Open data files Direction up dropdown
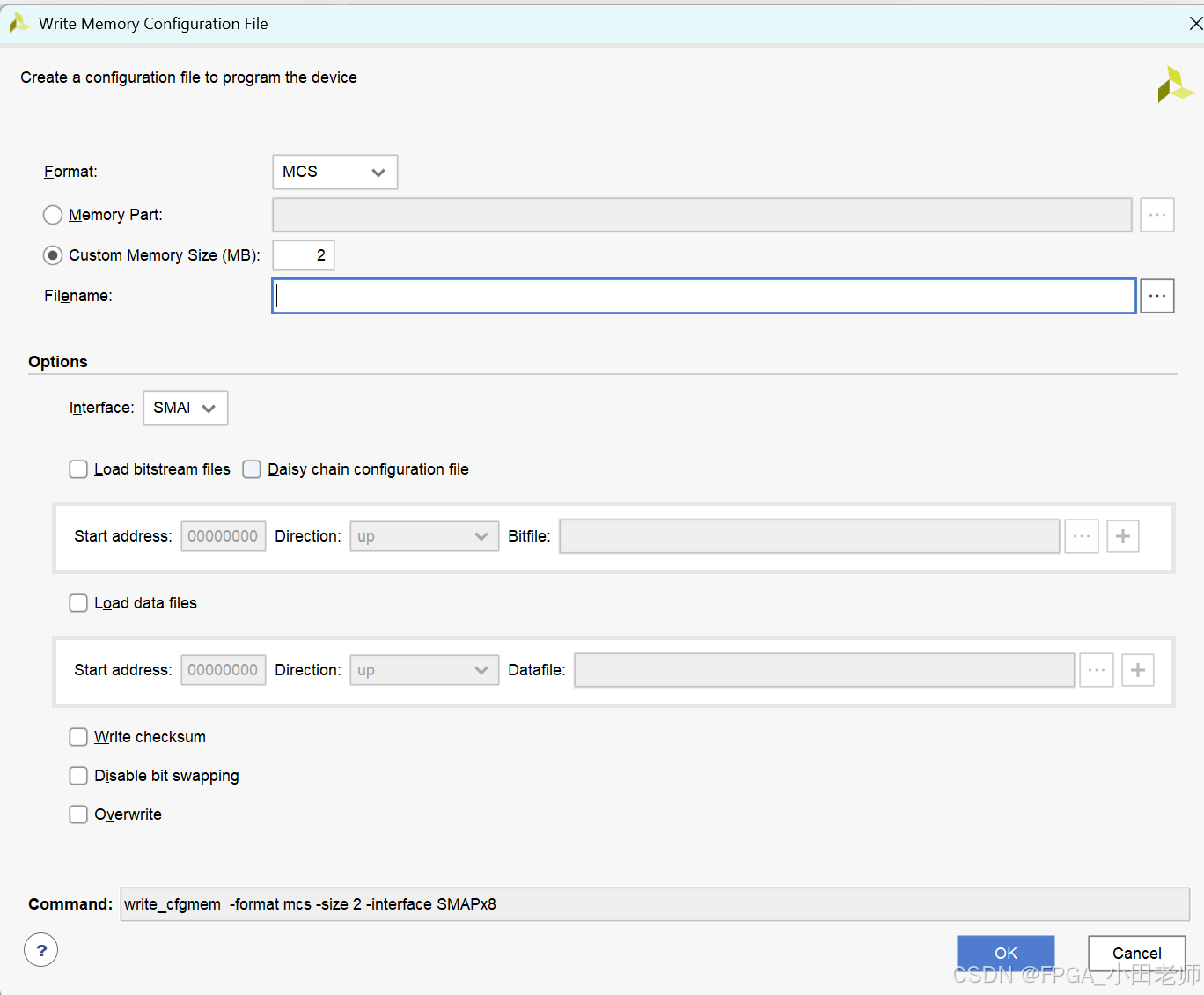 tap(424, 670)
